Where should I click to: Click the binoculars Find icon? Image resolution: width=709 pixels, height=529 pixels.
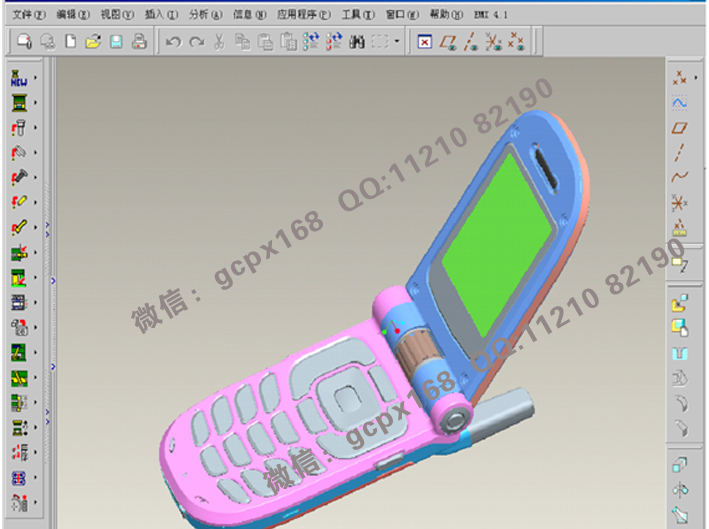[356, 42]
